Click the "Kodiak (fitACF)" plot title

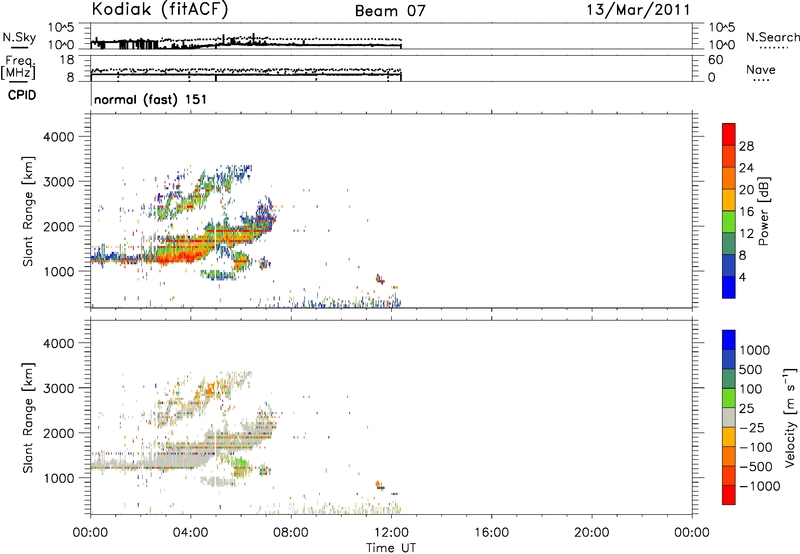(x=160, y=10)
